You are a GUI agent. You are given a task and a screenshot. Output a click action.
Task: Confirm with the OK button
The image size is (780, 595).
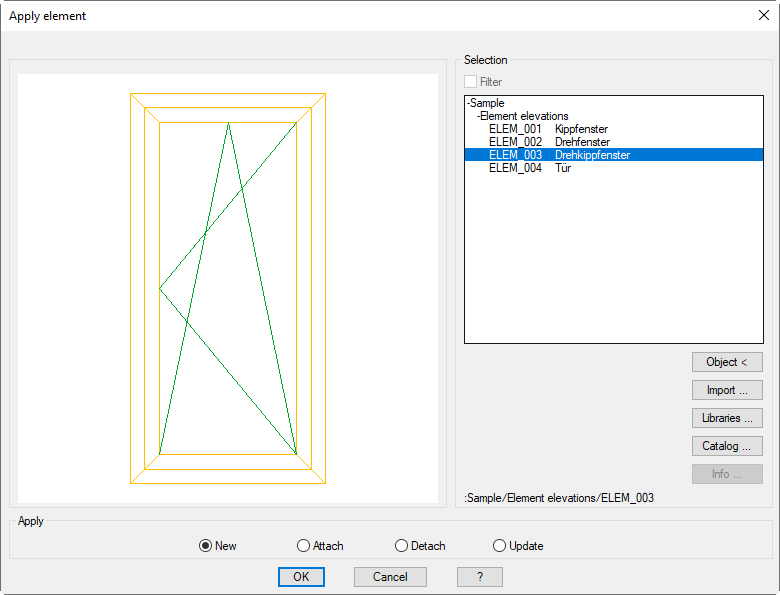301,577
